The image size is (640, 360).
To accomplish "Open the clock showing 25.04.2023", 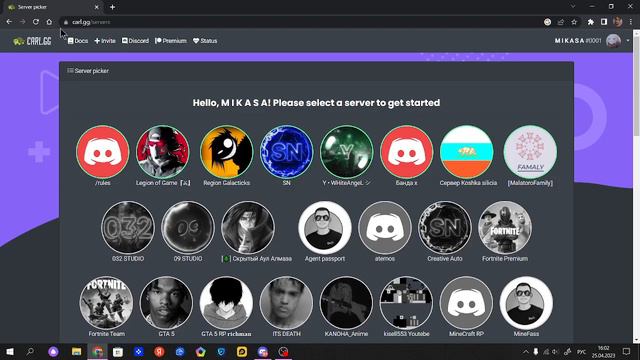I will coord(603,352).
